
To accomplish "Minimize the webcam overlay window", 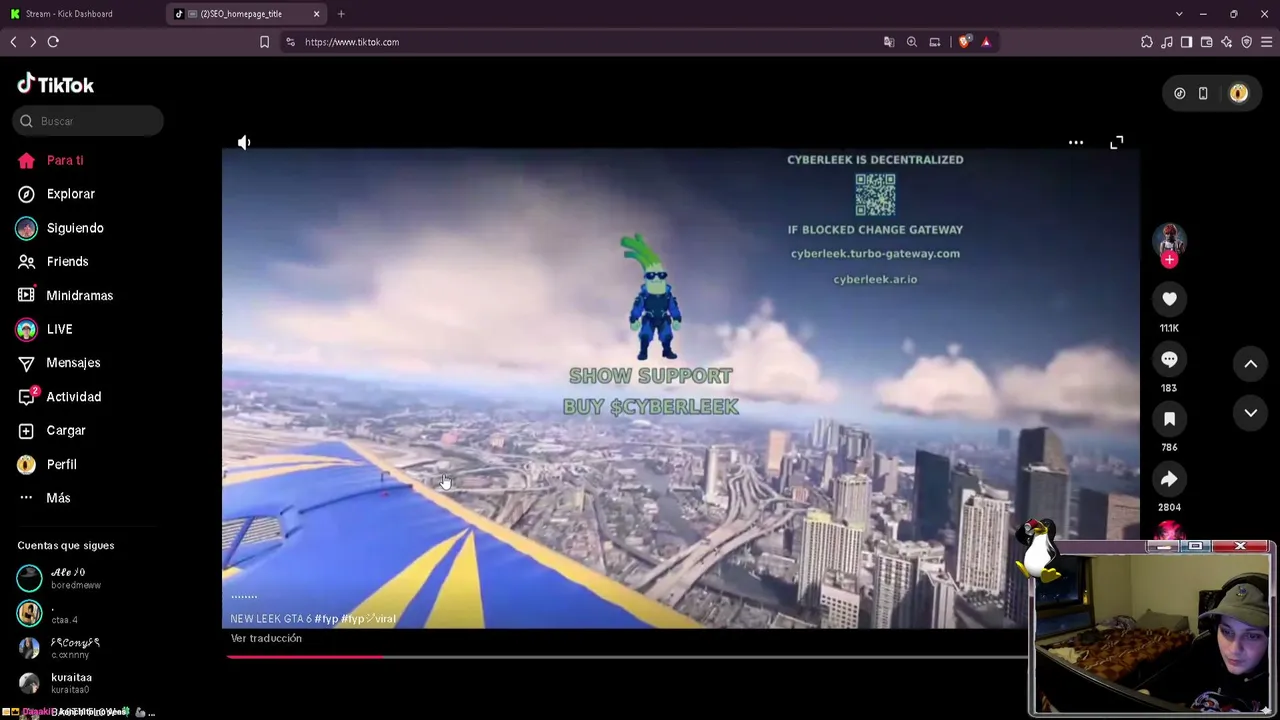I will pos(1163,546).
